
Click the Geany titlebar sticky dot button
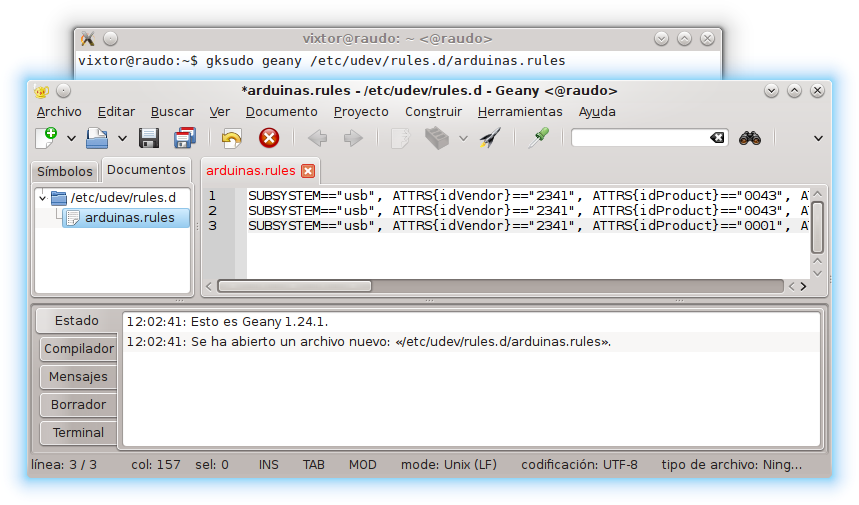pos(64,91)
